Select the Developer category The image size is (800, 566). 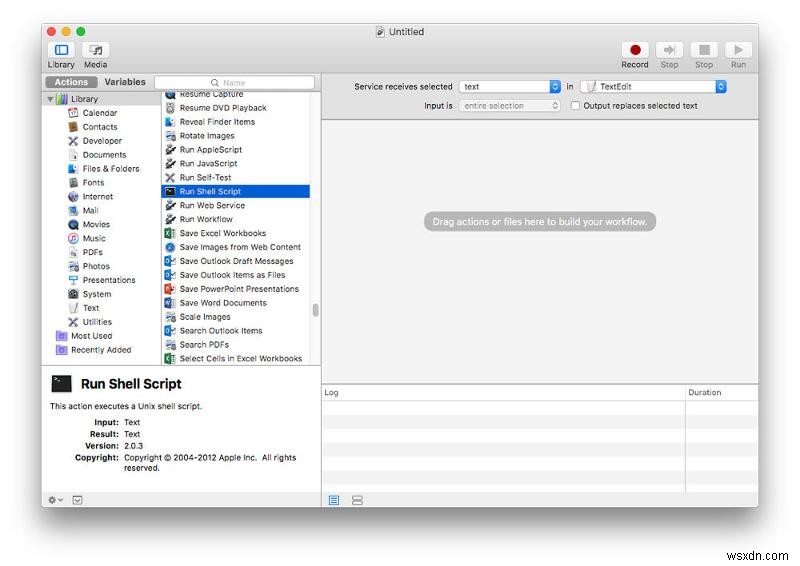click(x=102, y=140)
